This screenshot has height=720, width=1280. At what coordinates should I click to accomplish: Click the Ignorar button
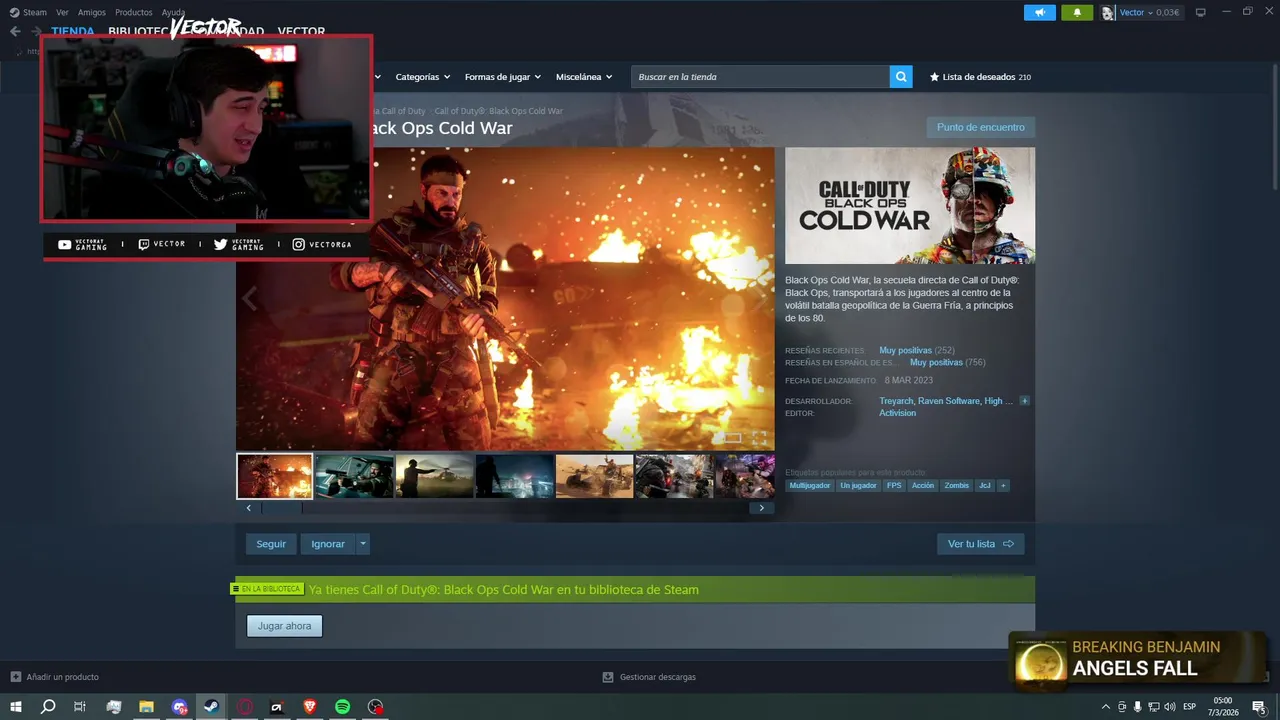click(328, 544)
